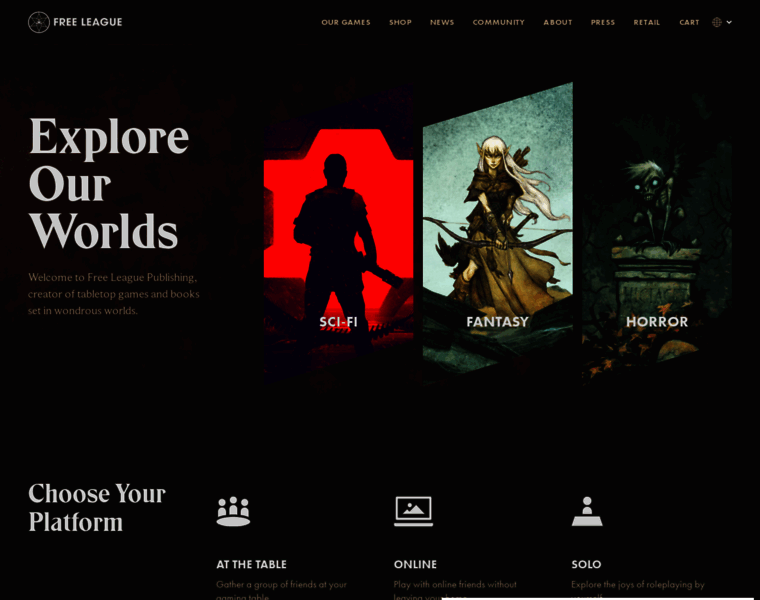Open the SOLO platform heading

(x=586, y=565)
